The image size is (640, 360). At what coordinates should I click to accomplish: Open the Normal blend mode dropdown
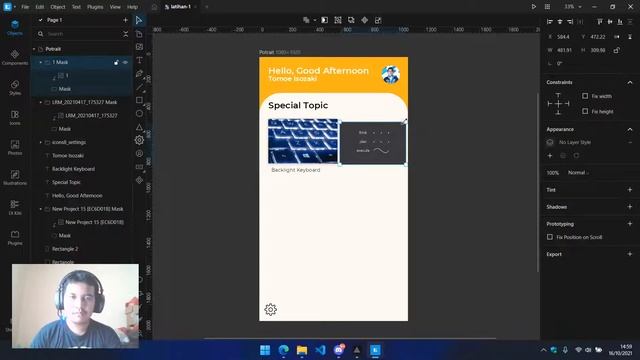pos(578,173)
